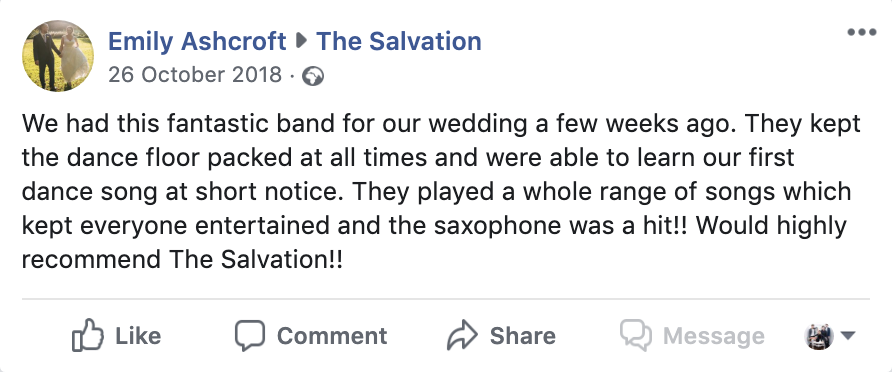Click the thumbs-up Like icon

pyautogui.click(x=88, y=335)
